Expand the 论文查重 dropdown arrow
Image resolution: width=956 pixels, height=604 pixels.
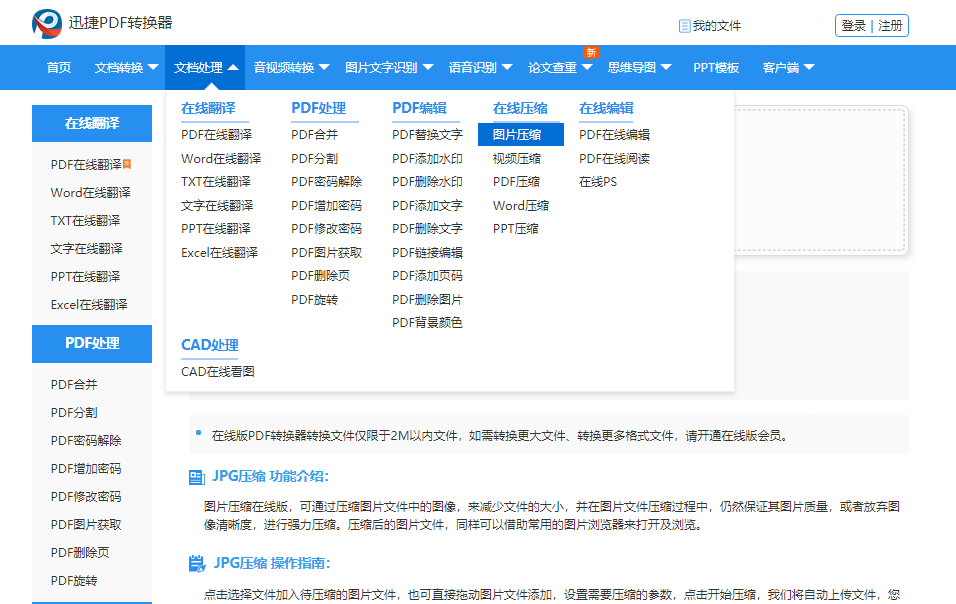pos(587,67)
